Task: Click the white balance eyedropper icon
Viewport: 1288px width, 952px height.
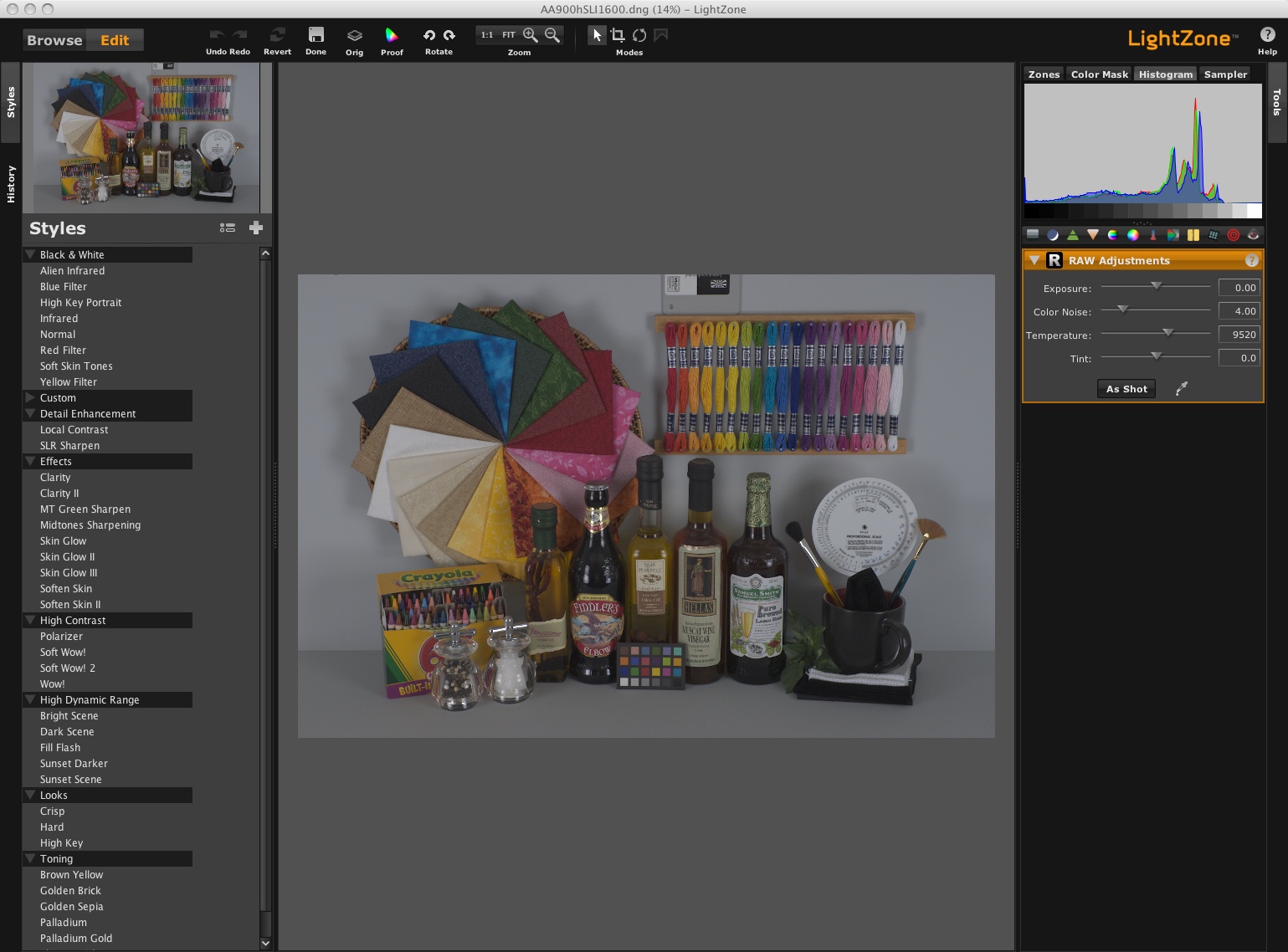Action: [1181, 389]
